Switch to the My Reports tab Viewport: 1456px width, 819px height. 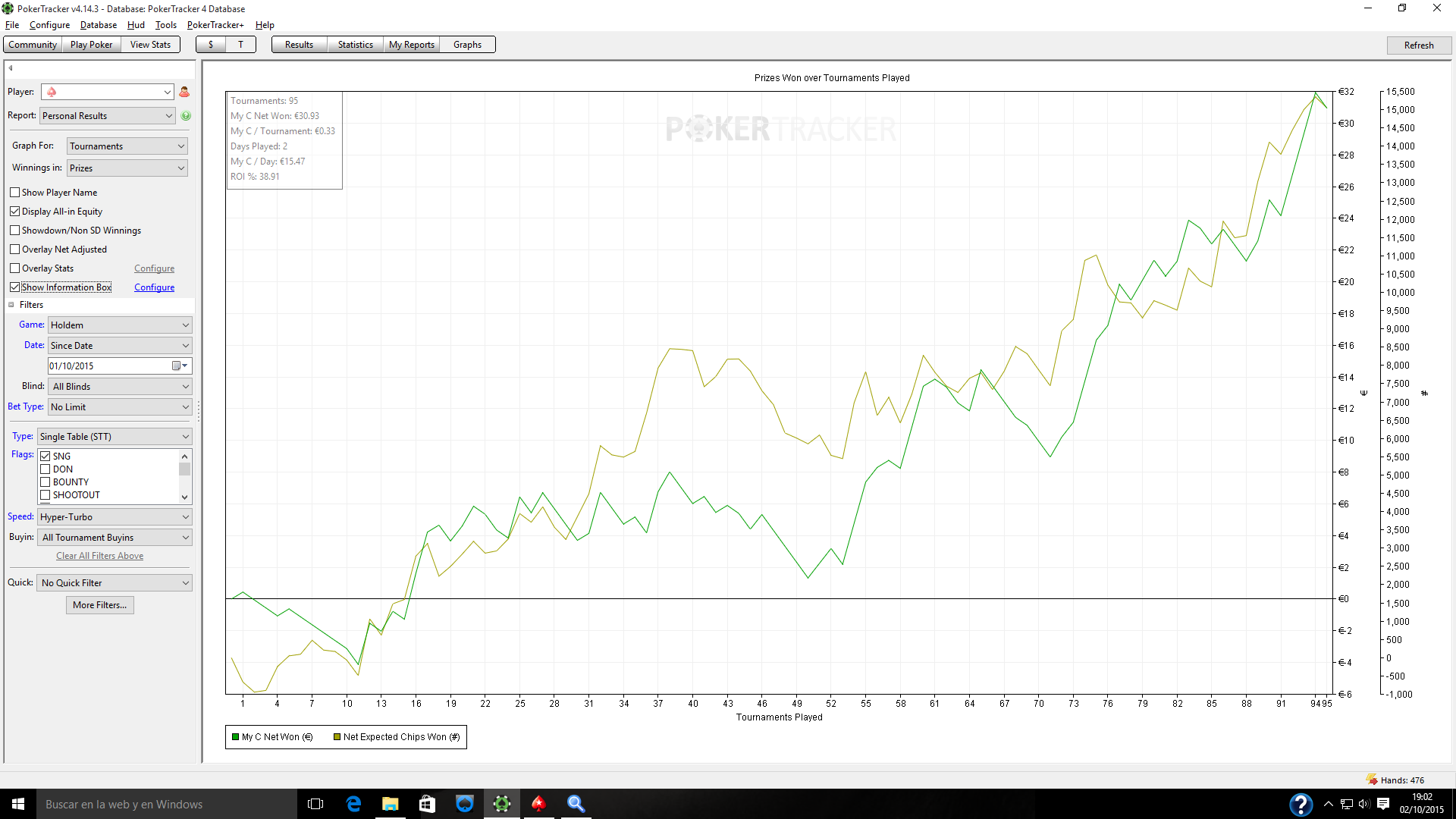[x=411, y=45]
